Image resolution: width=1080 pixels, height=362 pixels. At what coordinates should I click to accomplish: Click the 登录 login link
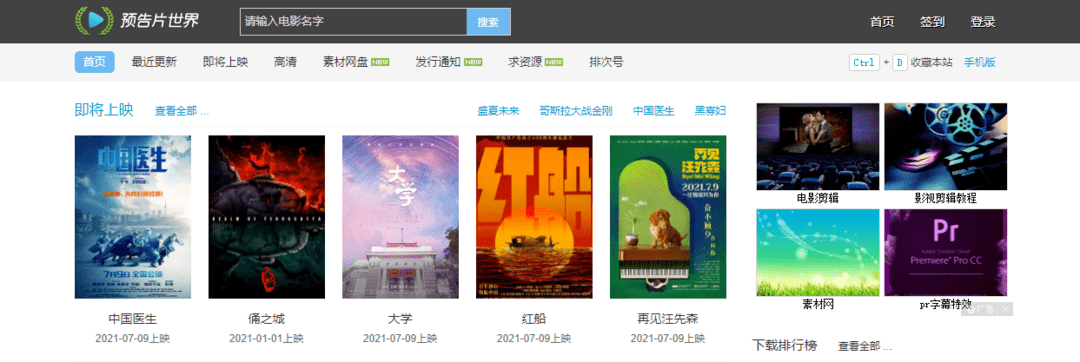click(x=983, y=21)
